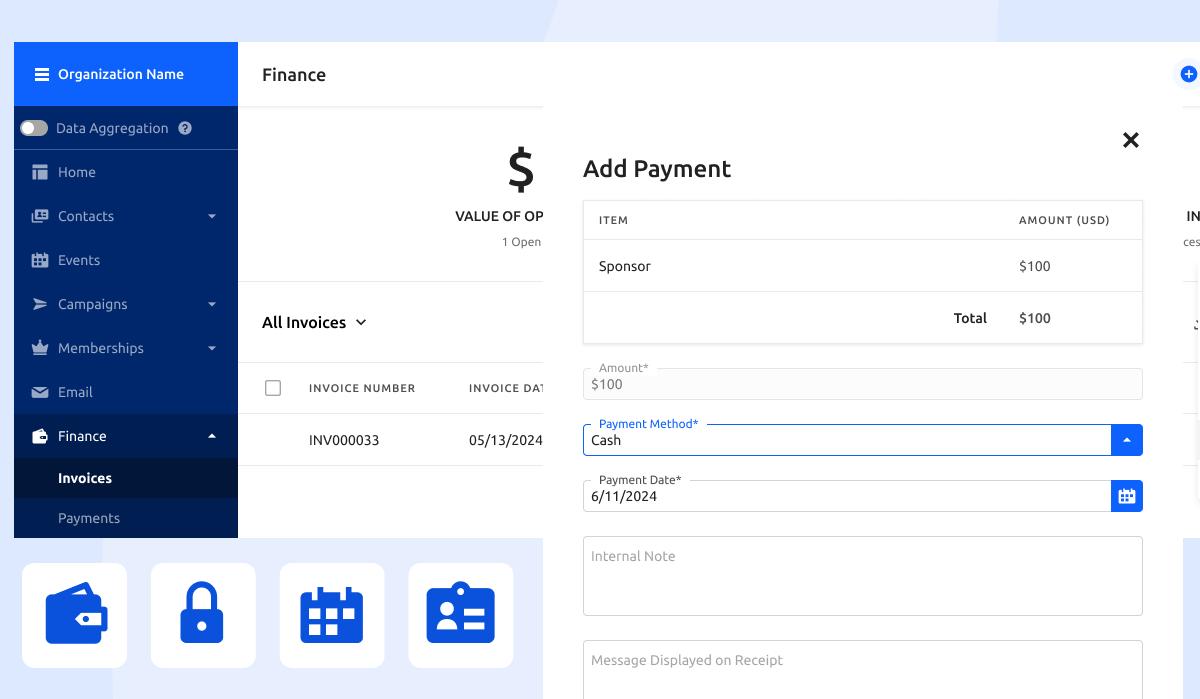This screenshot has height=699, width=1200.
Task: Open the Payment Method dropdown arrow
Action: click(x=1127, y=440)
